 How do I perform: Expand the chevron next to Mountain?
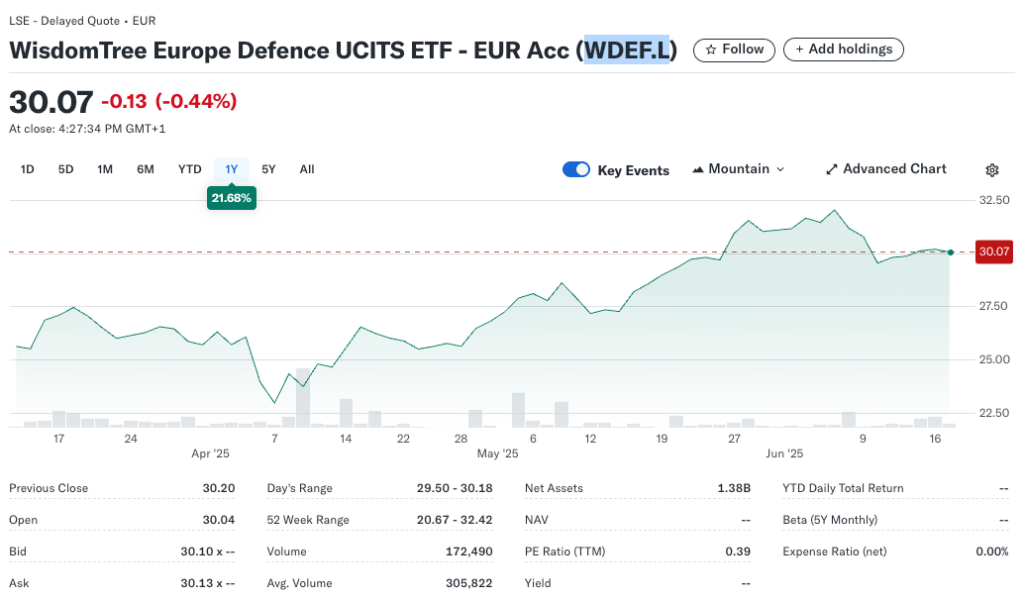[x=779, y=169]
